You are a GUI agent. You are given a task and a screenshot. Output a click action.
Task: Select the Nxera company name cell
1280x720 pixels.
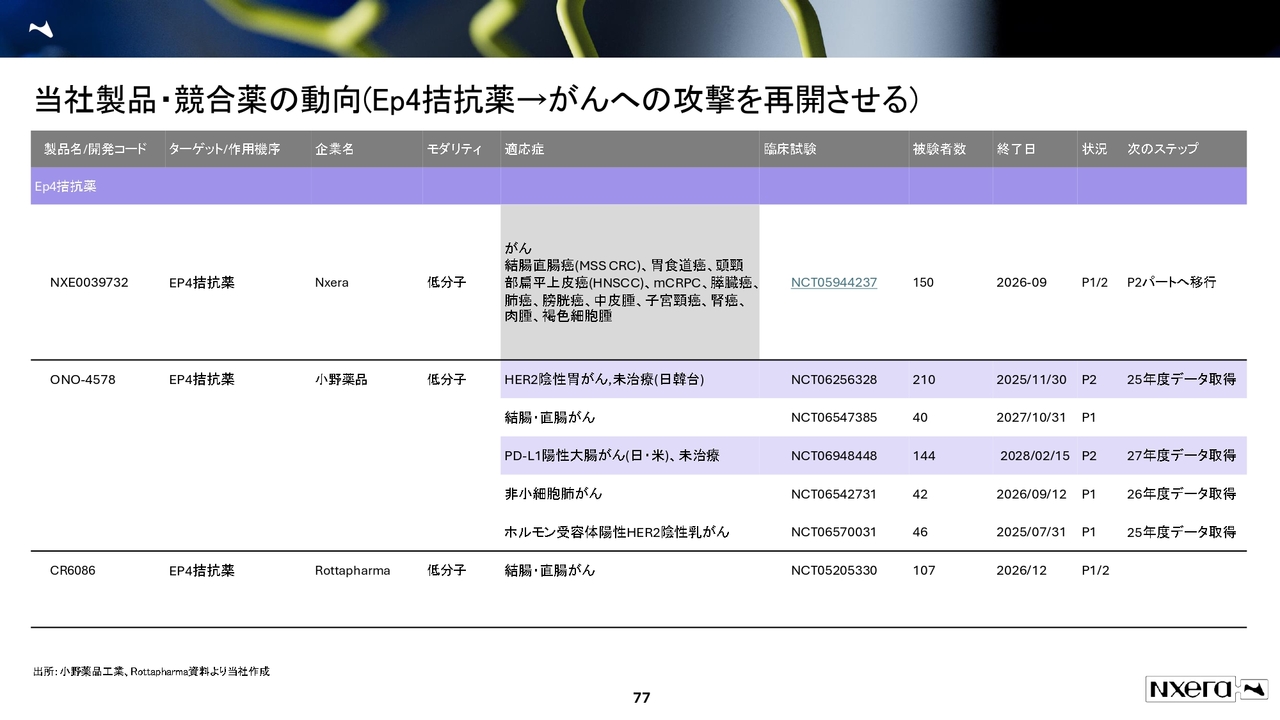331,282
